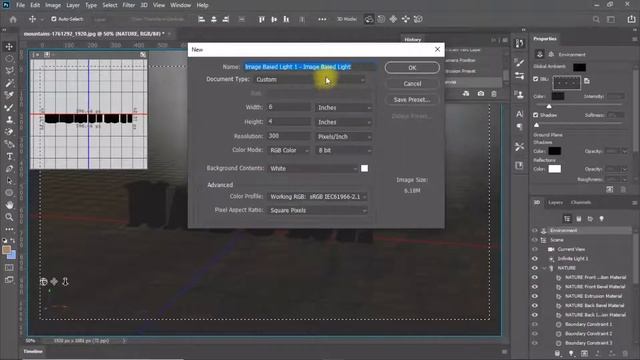Open the Height units Inches dropdown
The image size is (640, 360).
pyautogui.click(x=344, y=122)
